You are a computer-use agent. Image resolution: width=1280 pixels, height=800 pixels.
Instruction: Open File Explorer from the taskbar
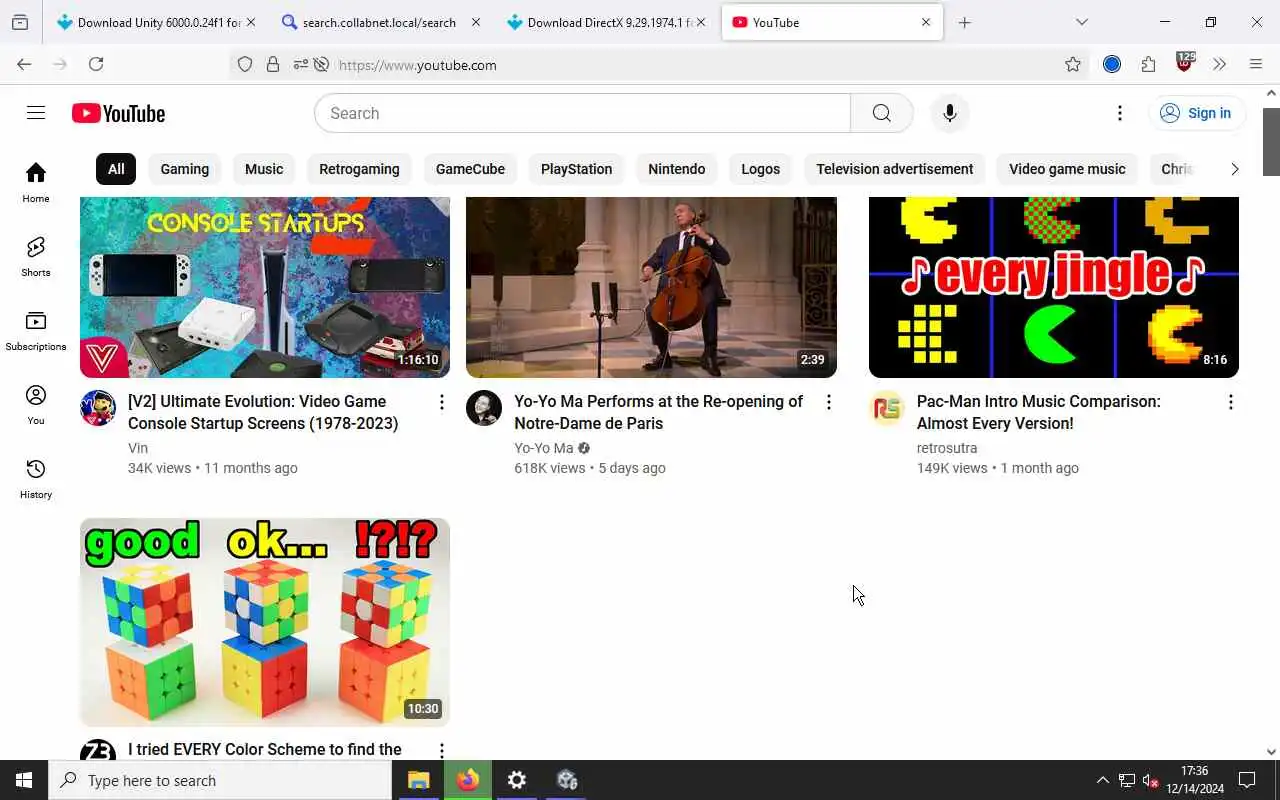pyautogui.click(x=418, y=780)
